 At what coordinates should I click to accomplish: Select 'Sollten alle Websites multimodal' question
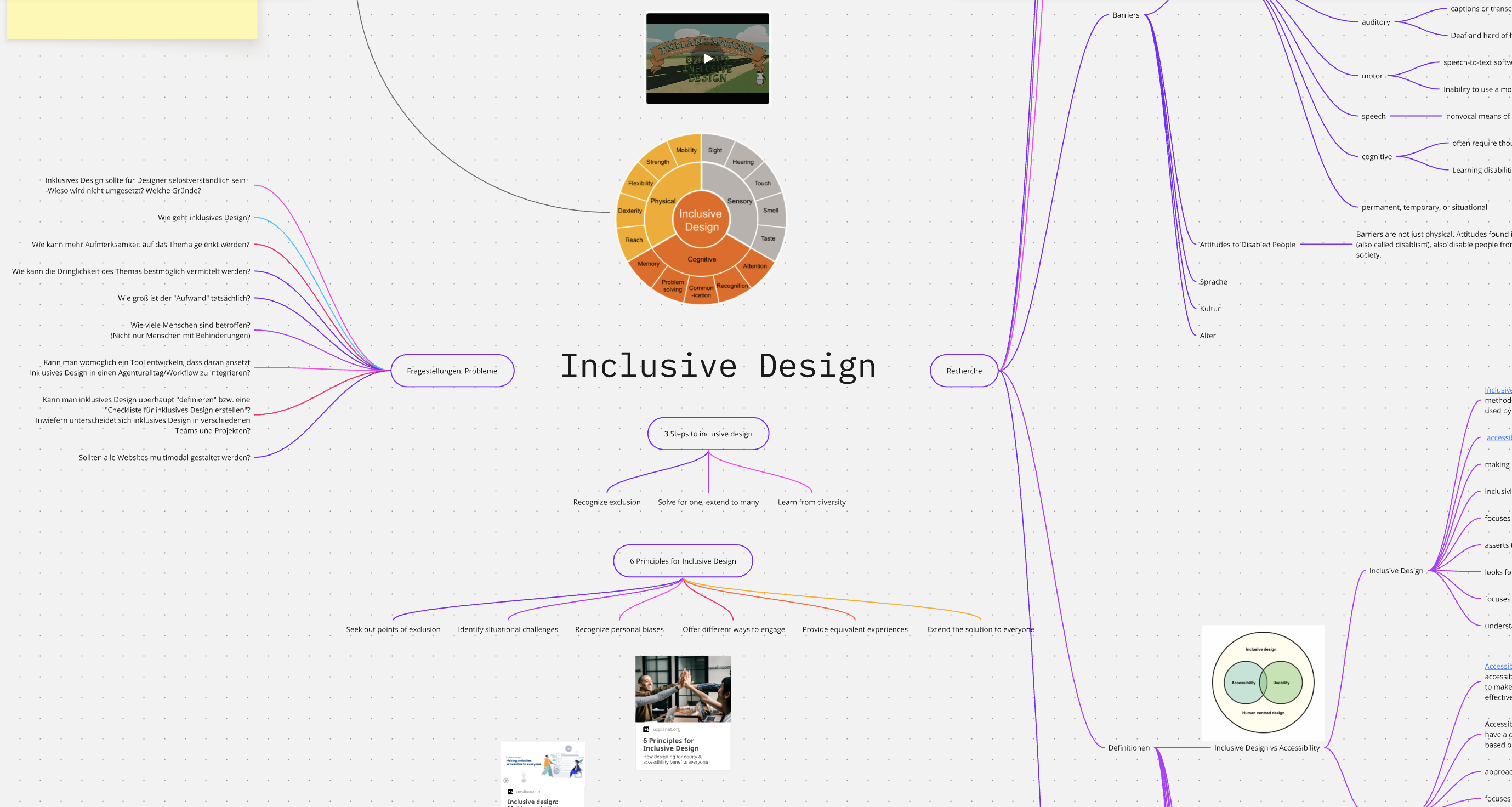[x=164, y=457]
